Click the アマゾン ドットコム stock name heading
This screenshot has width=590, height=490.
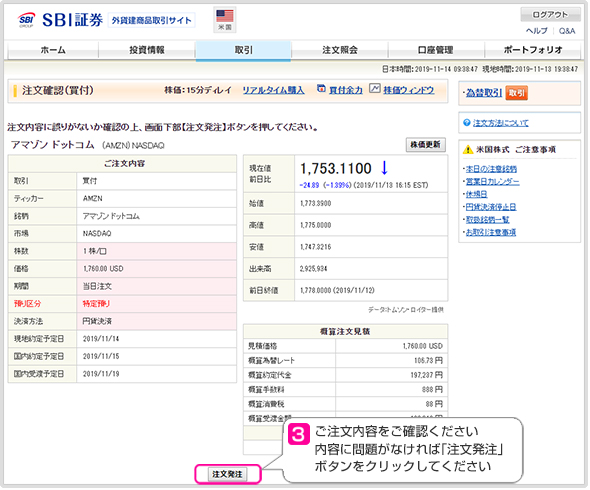pos(53,145)
